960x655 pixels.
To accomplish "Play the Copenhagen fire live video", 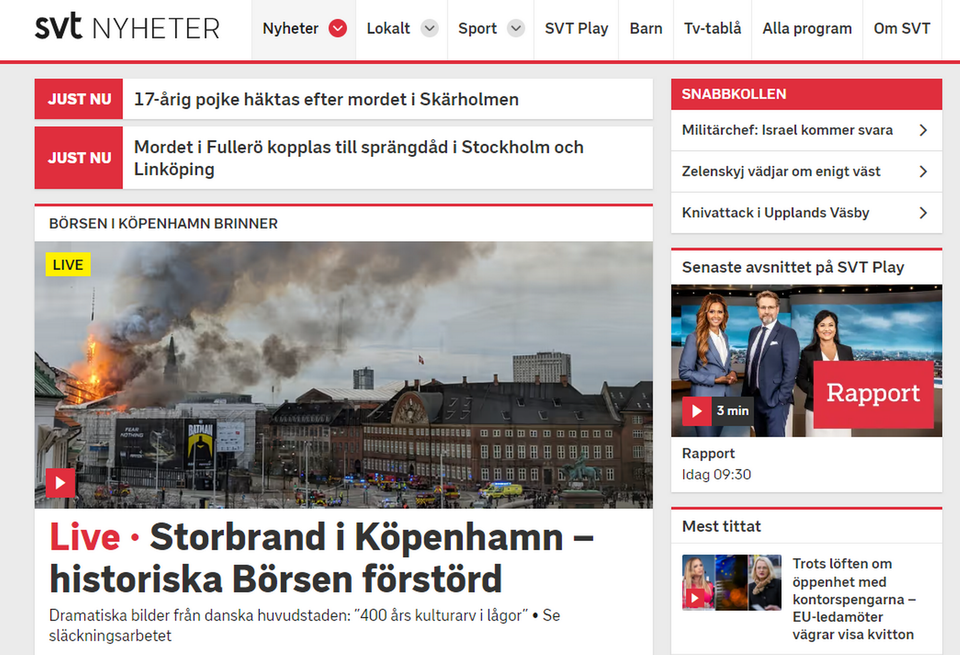I will pos(61,483).
